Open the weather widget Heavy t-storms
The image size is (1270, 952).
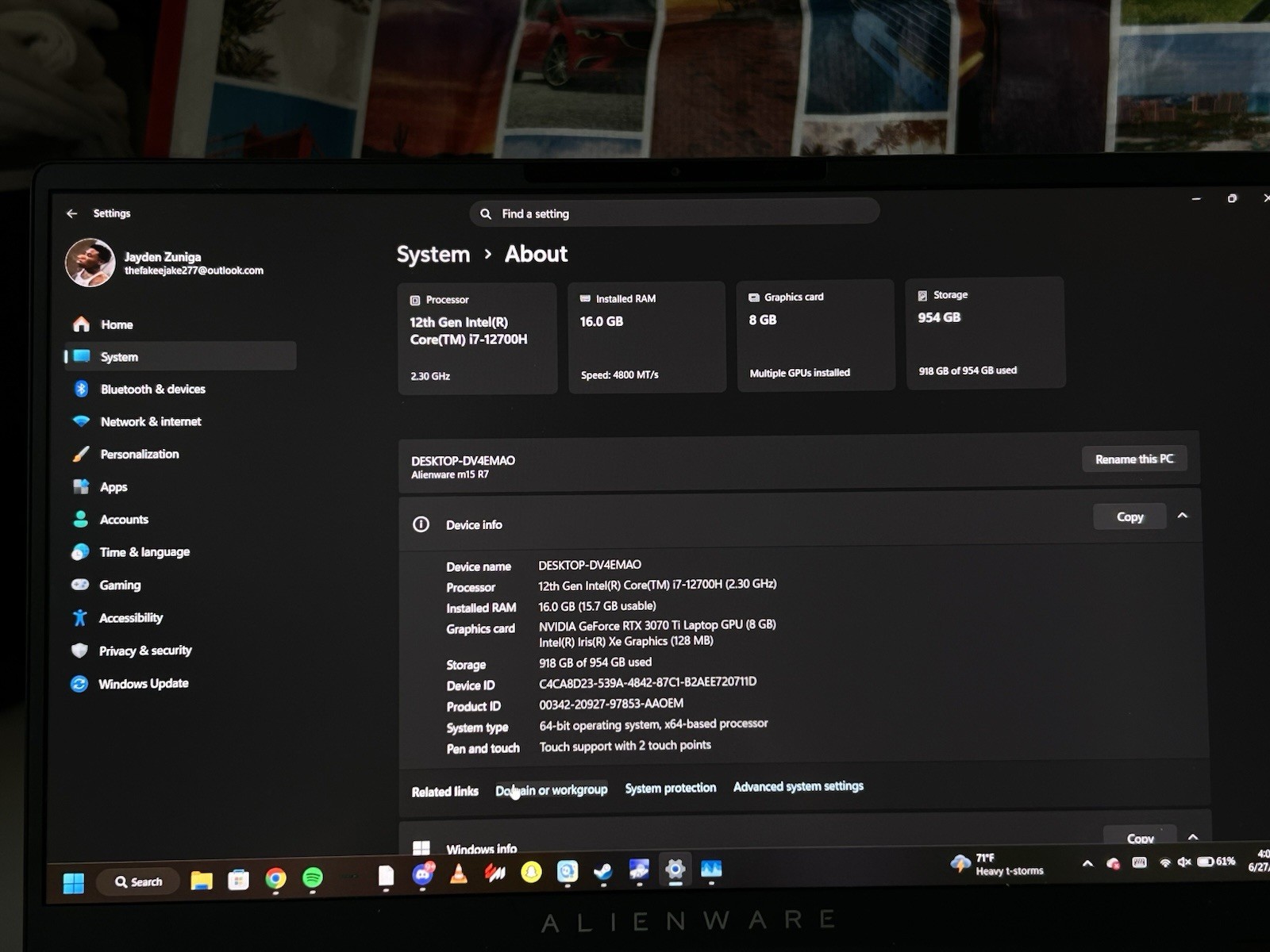tap(998, 864)
